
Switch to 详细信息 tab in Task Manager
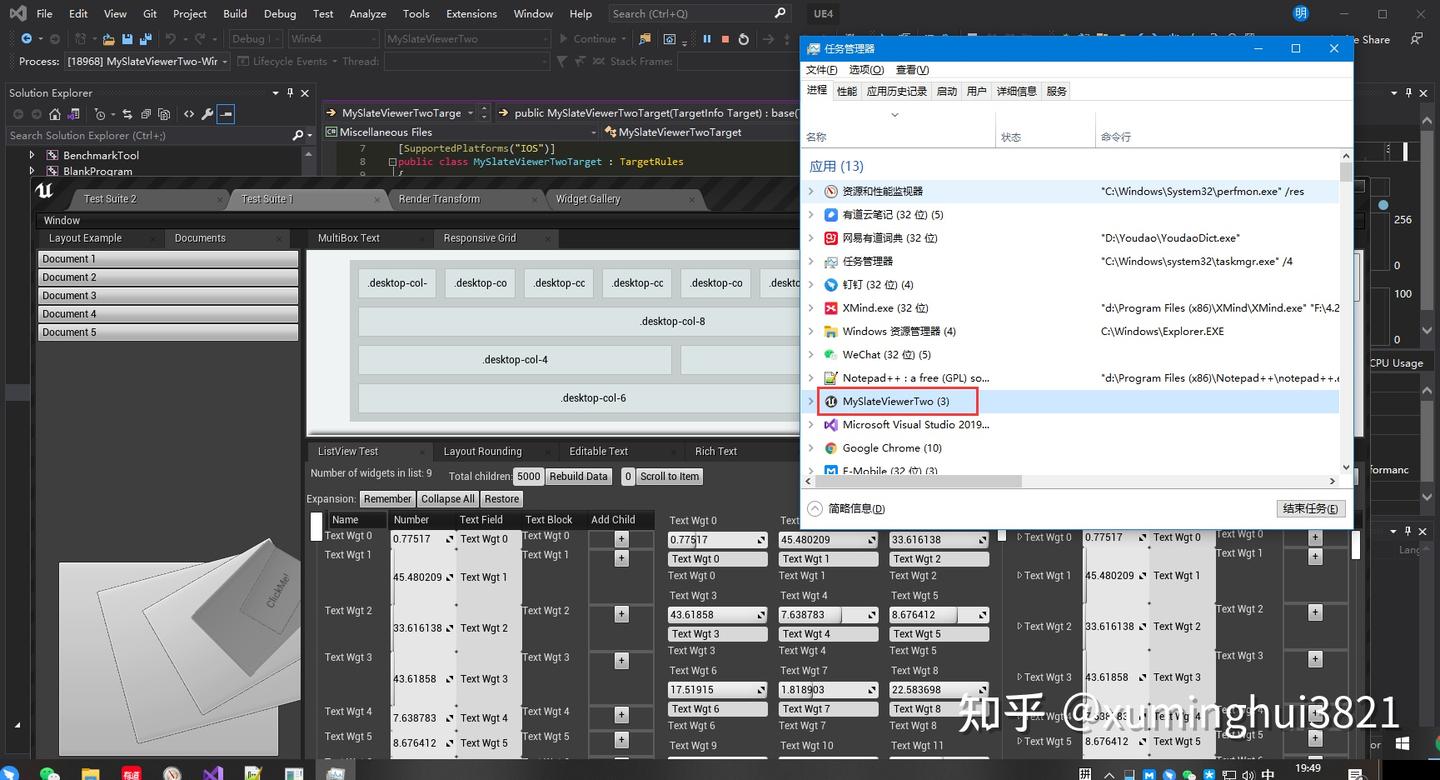coord(1016,91)
